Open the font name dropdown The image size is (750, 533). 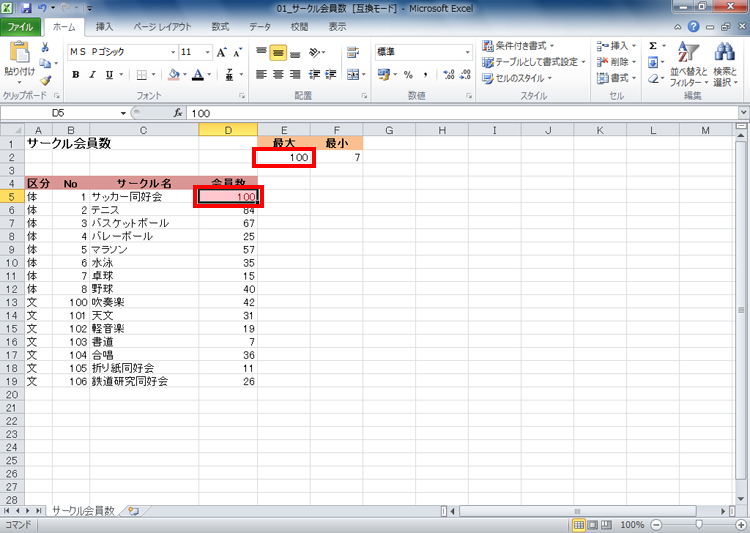[173, 52]
